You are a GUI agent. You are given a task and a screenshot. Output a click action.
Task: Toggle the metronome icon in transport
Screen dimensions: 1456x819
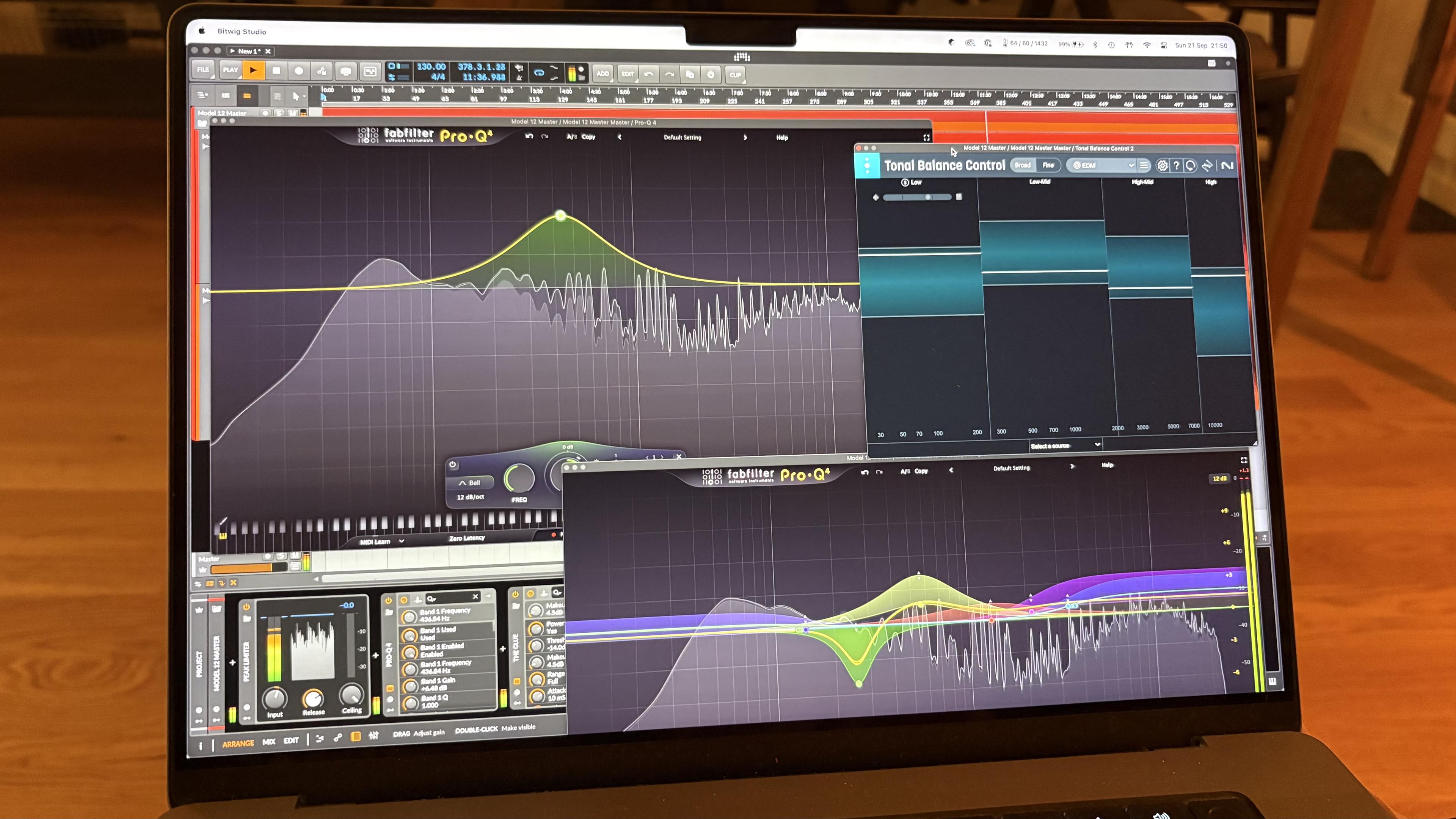[x=519, y=77]
